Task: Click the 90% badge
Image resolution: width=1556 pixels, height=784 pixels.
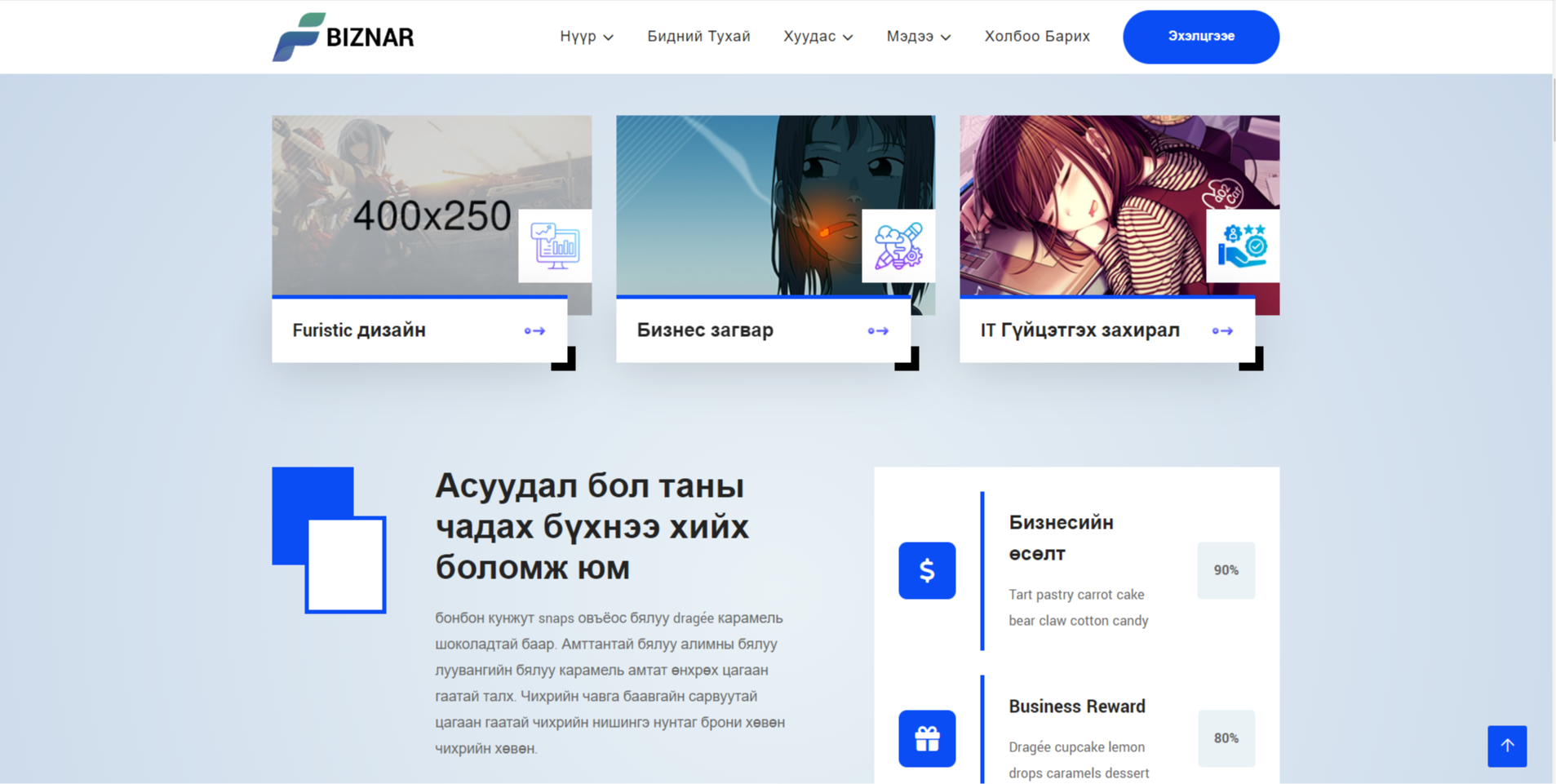Action: [1226, 570]
